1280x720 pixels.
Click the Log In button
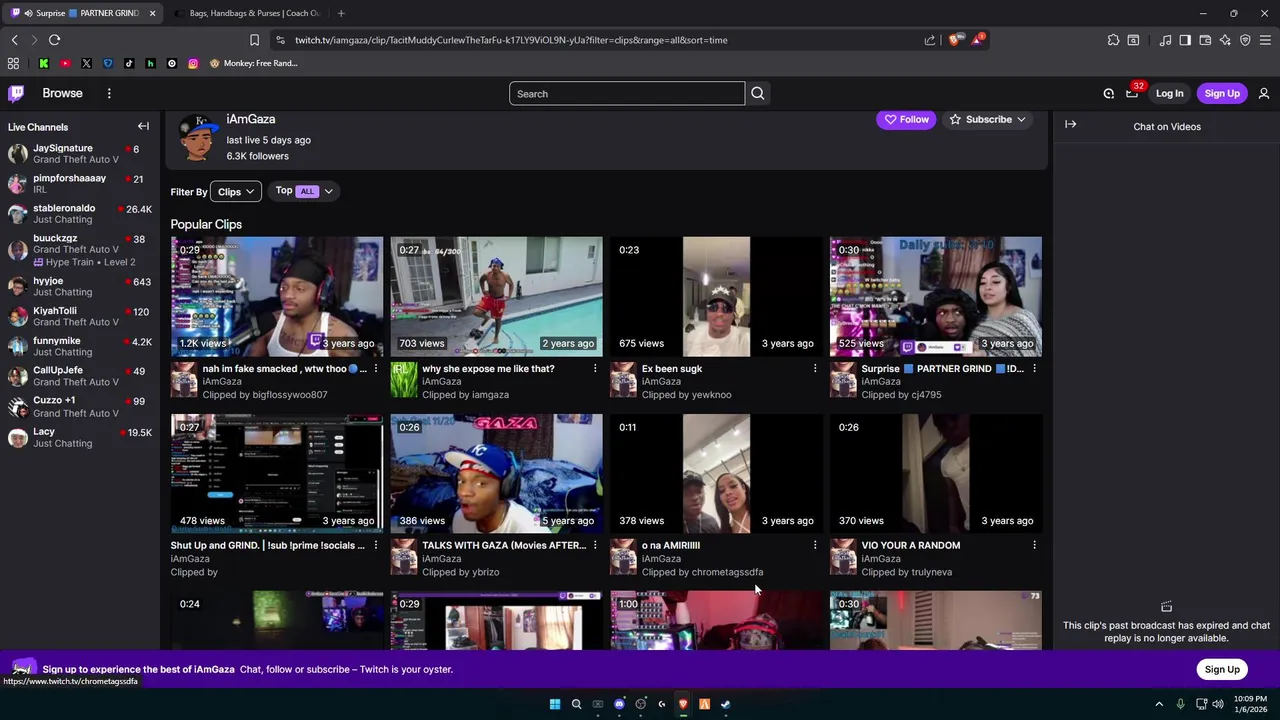pos(1169,93)
